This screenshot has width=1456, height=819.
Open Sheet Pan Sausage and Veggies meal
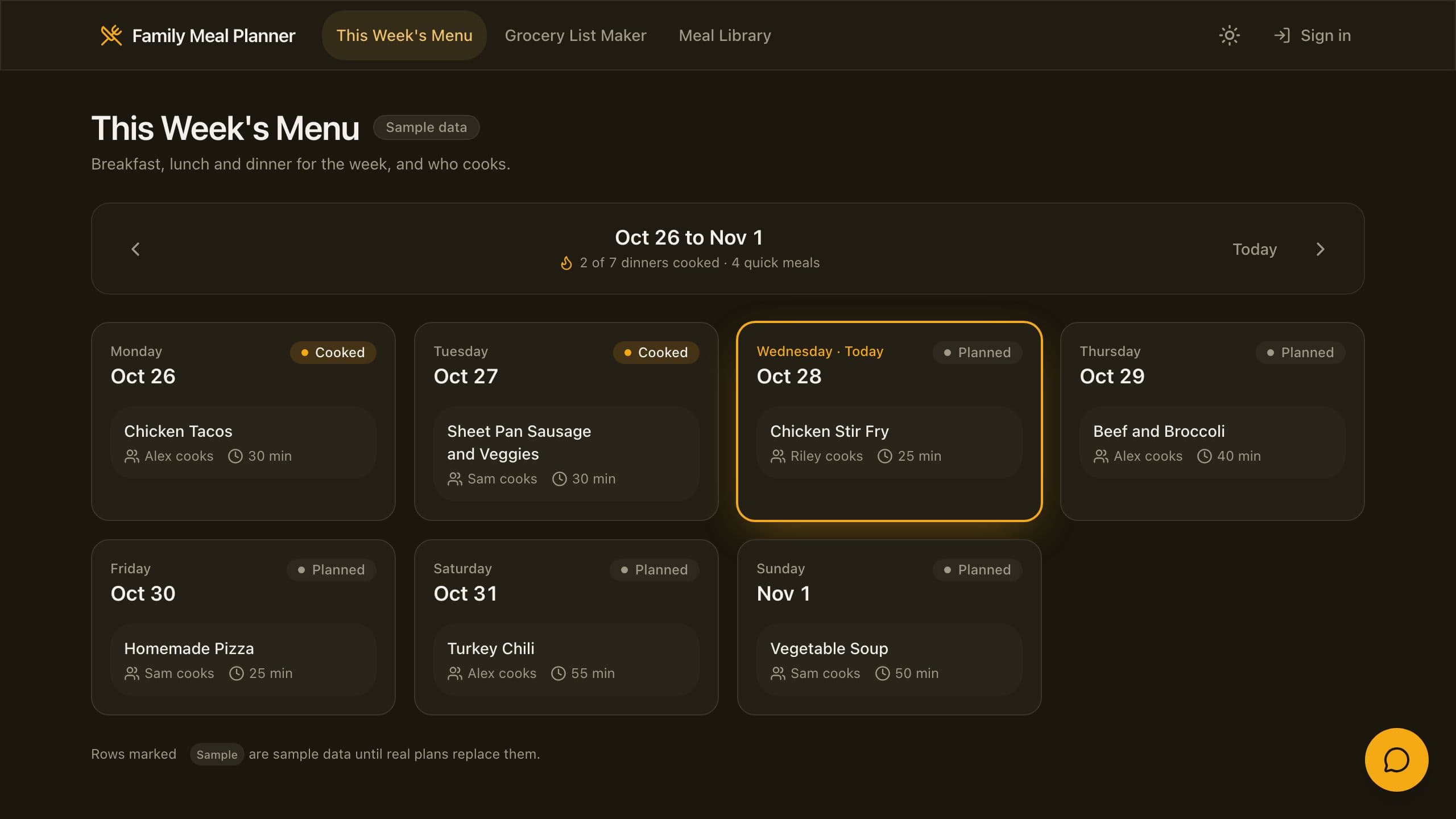566,454
